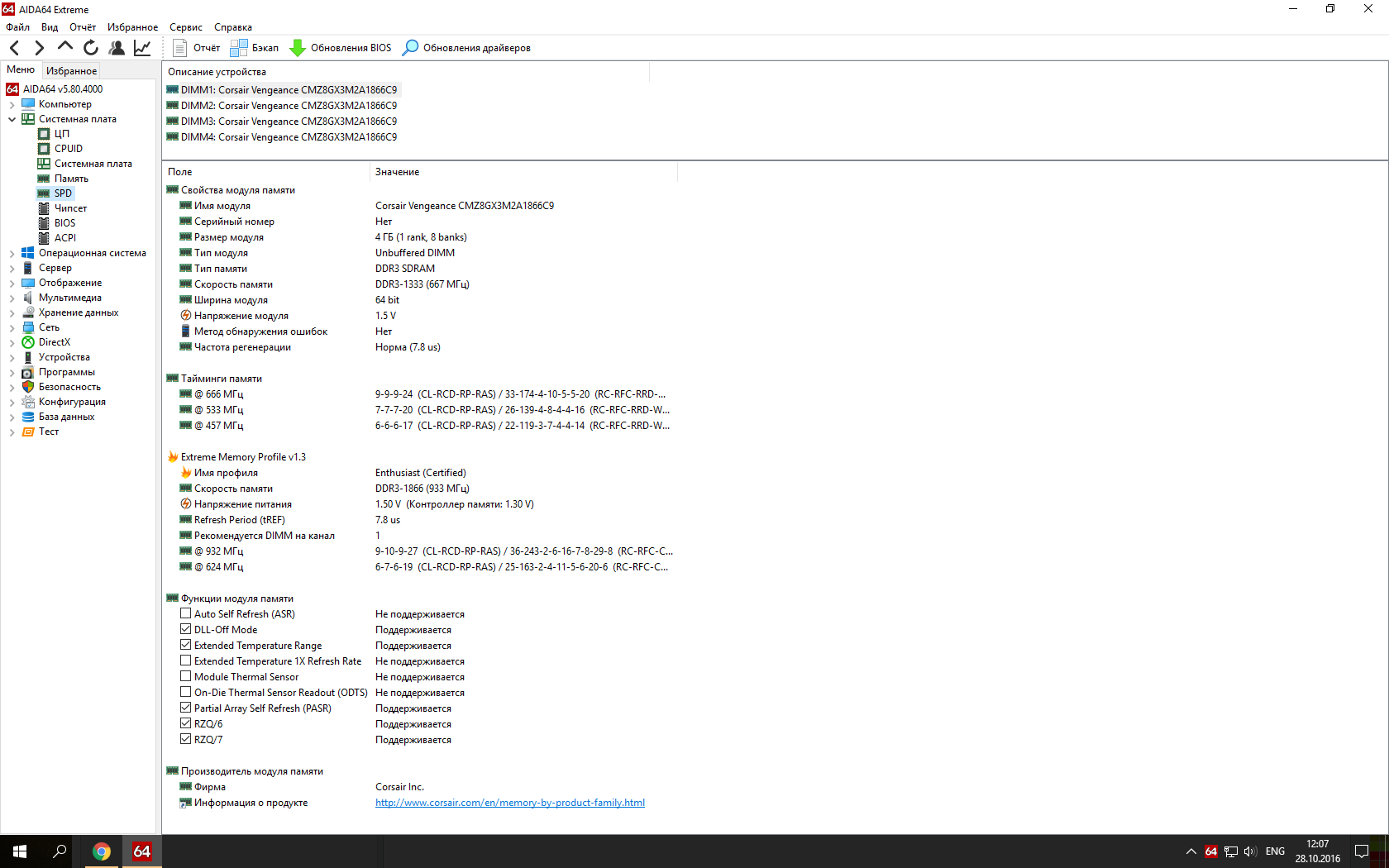Expand the Мультимедиа tree node

pyautogui.click(x=12, y=298)
